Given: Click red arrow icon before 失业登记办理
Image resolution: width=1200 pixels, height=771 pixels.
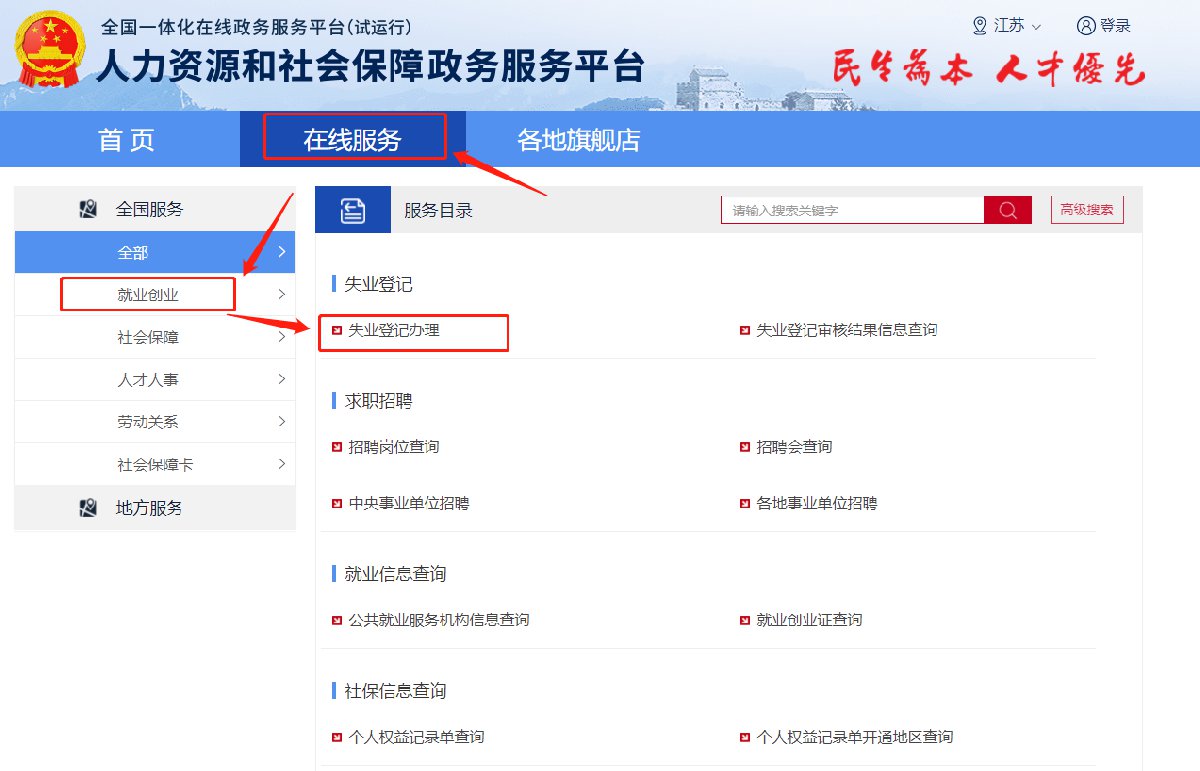Looking at the screenshot, I should tap(337, 330).
